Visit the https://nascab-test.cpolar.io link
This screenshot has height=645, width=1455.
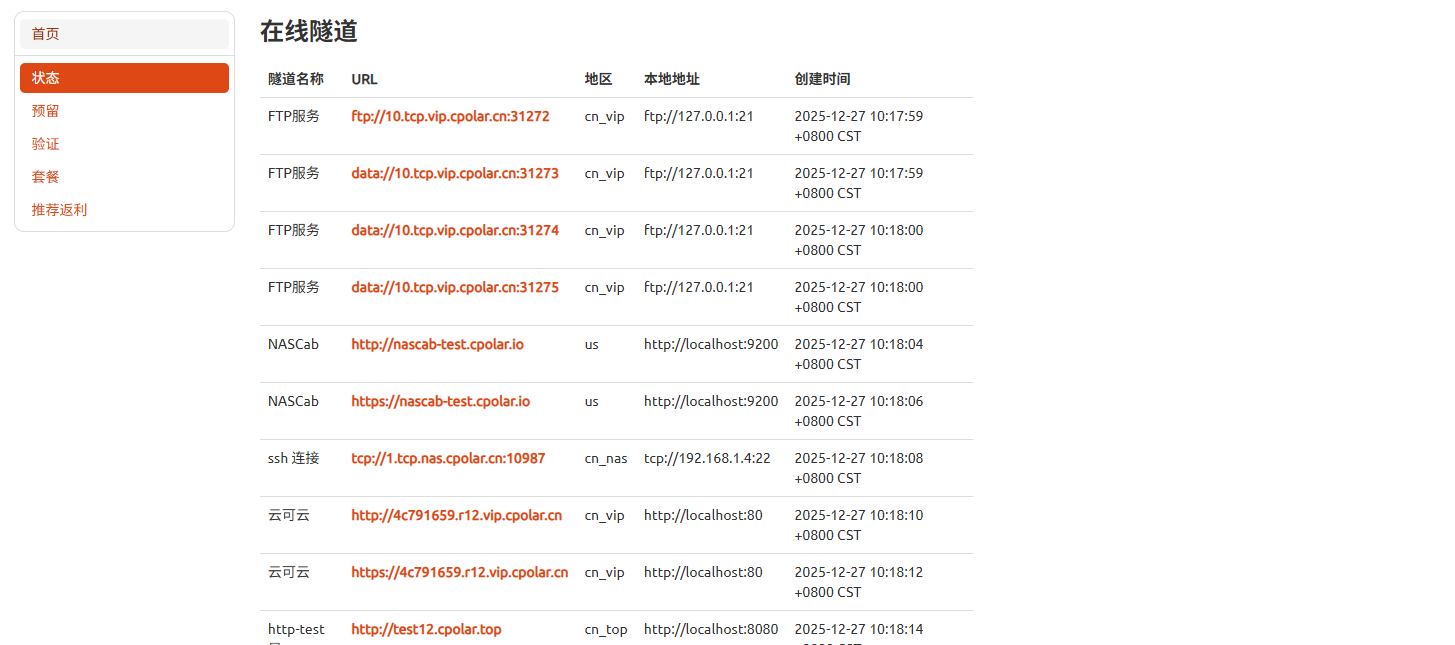pos(440,401)
